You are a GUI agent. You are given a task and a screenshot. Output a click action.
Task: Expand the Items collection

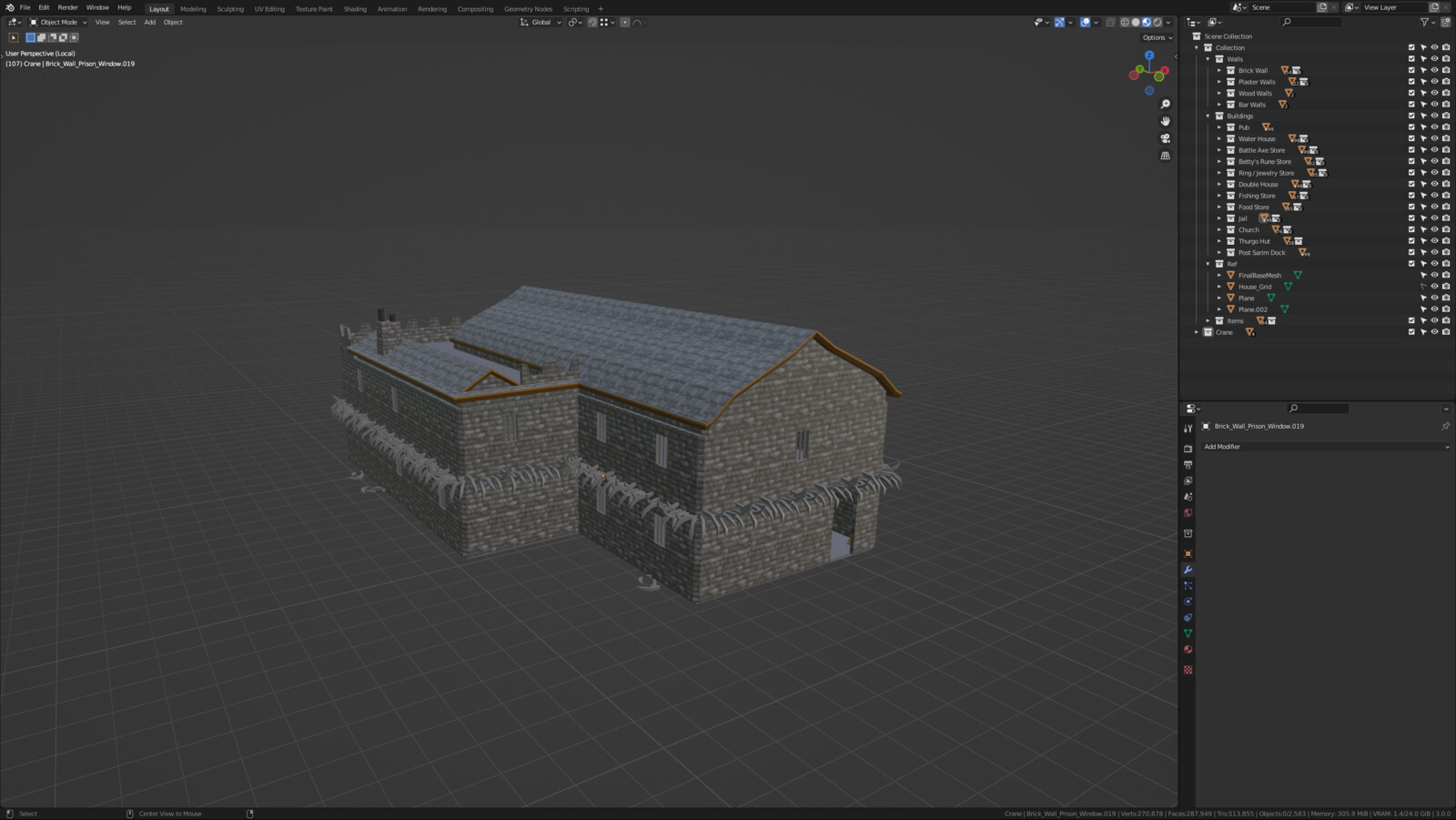pos(1208,320)
